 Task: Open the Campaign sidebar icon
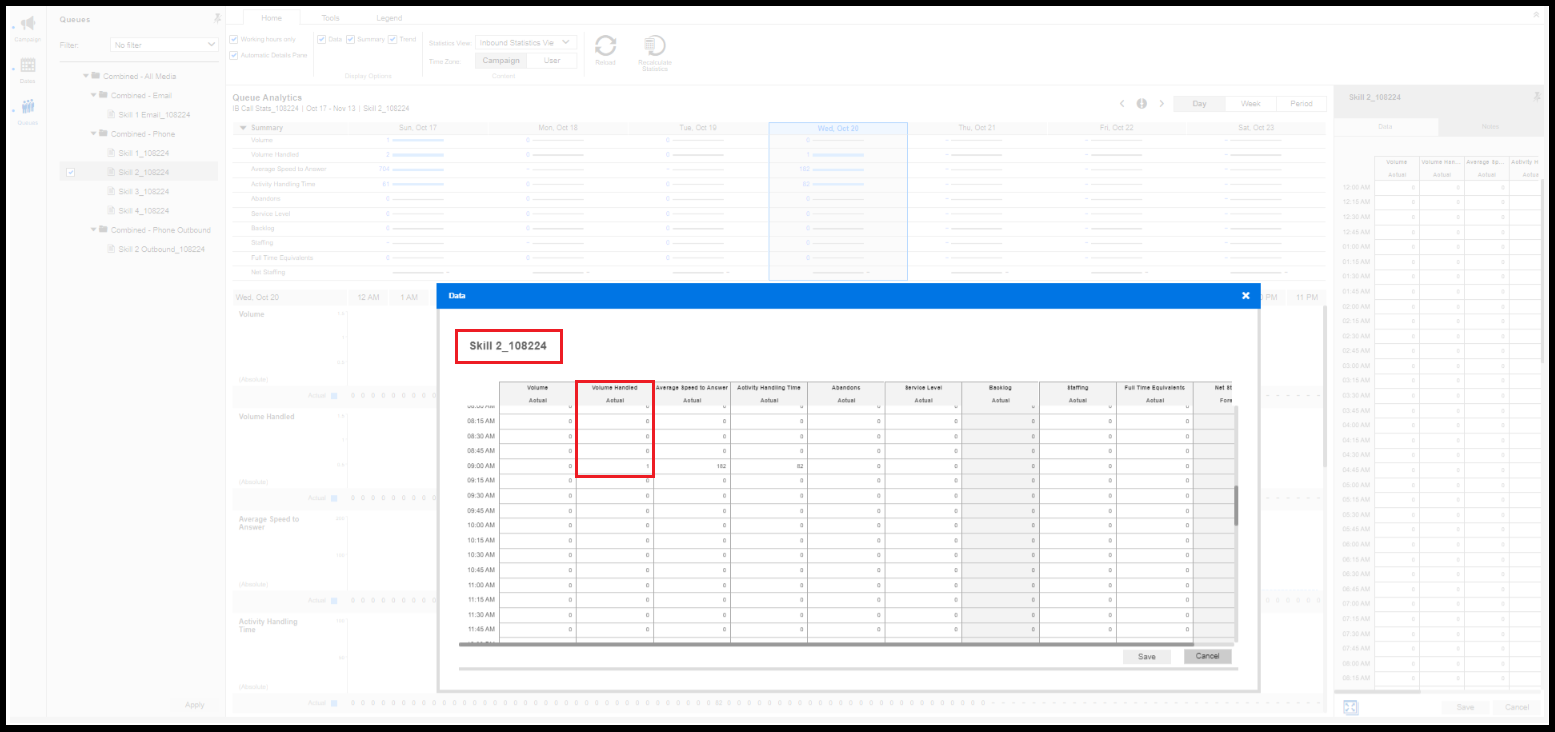pos(28,24)
